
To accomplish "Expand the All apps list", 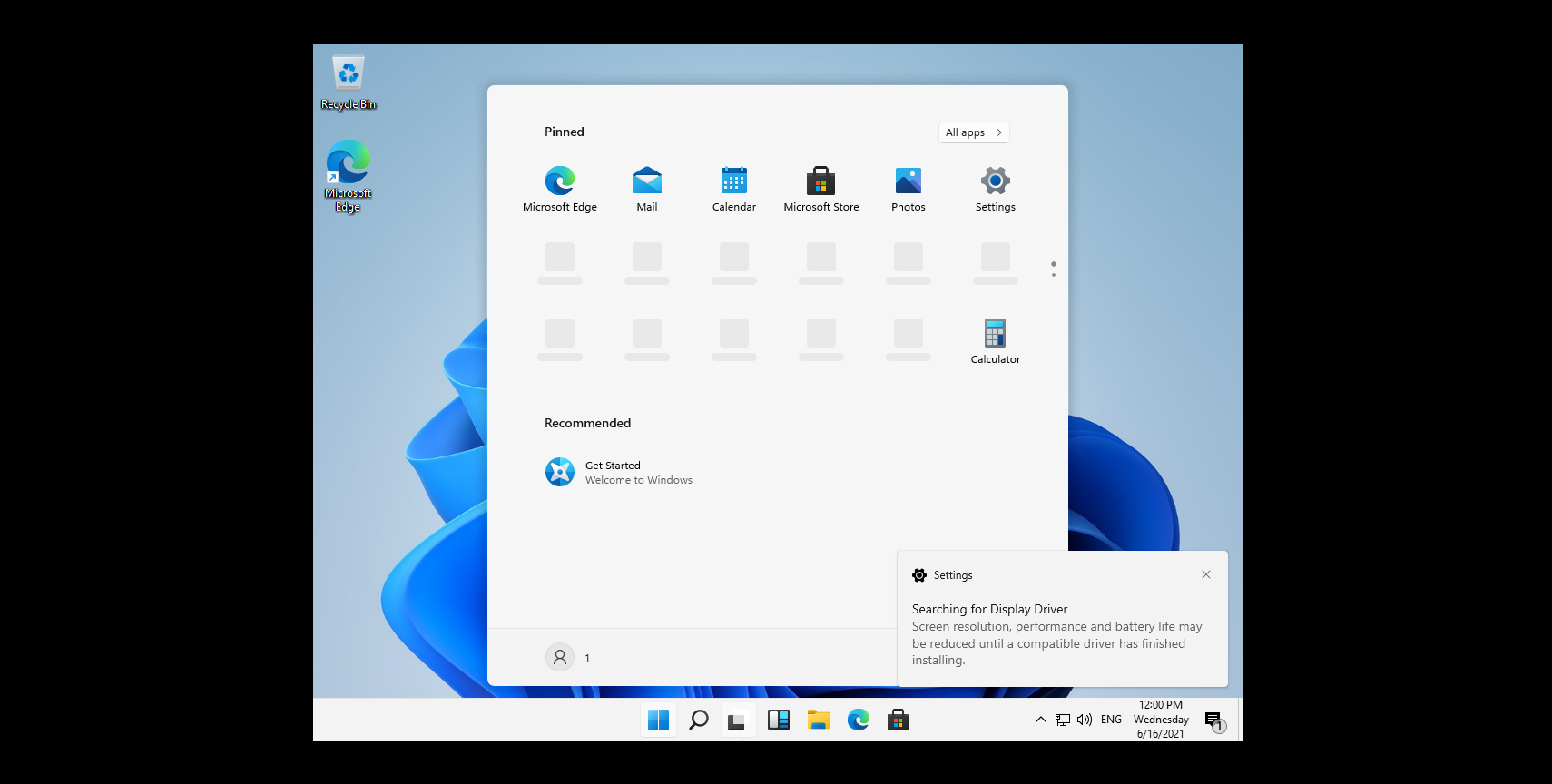I will pyautogui.click(x=973, y=132).
